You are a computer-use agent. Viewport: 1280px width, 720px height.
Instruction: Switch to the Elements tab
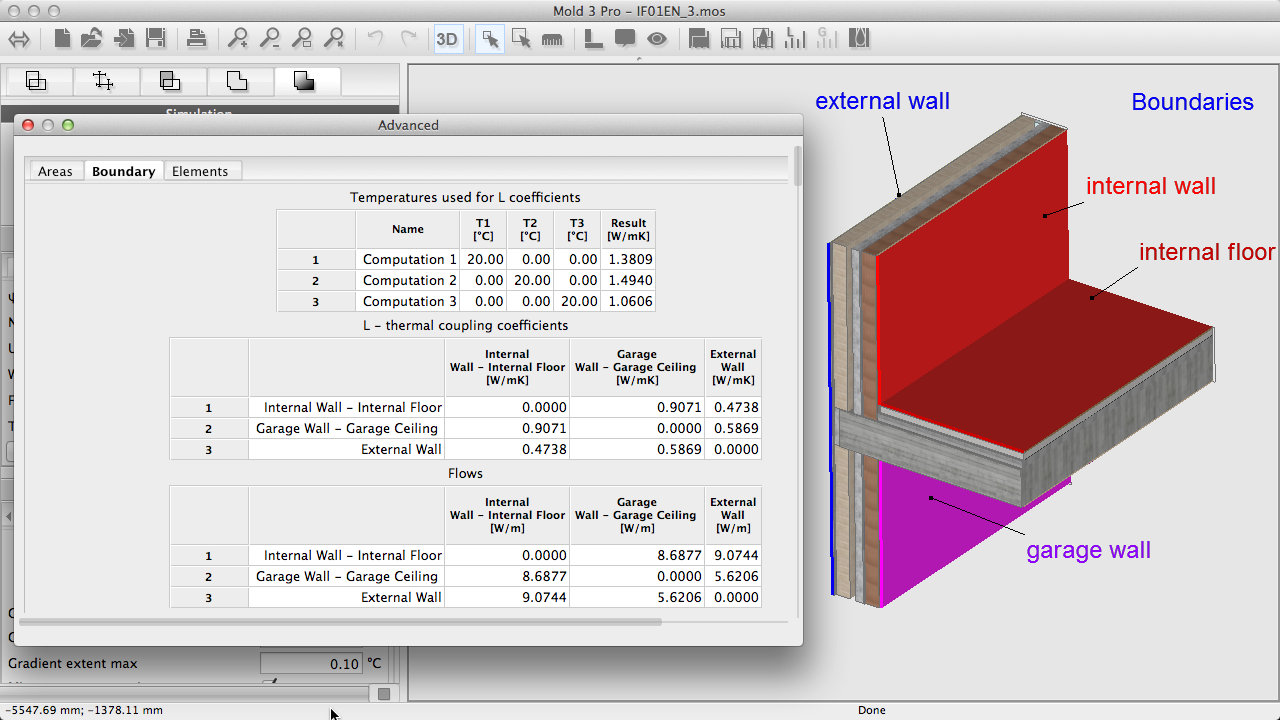click(200, 171)
